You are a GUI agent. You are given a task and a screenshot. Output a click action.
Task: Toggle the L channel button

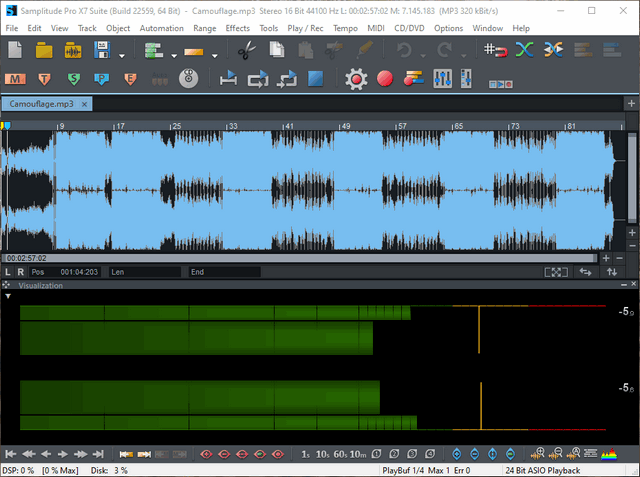point(8,271)
